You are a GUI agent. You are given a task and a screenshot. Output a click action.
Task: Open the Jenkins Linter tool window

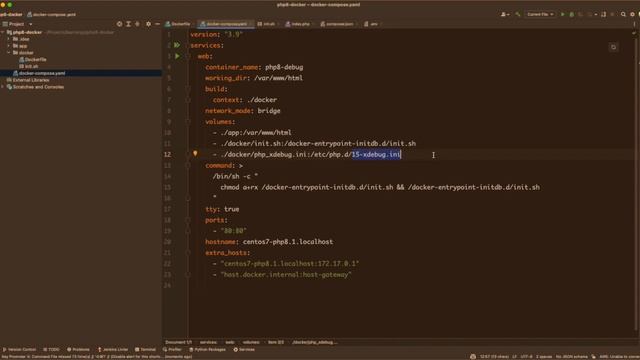pos(113,349)
